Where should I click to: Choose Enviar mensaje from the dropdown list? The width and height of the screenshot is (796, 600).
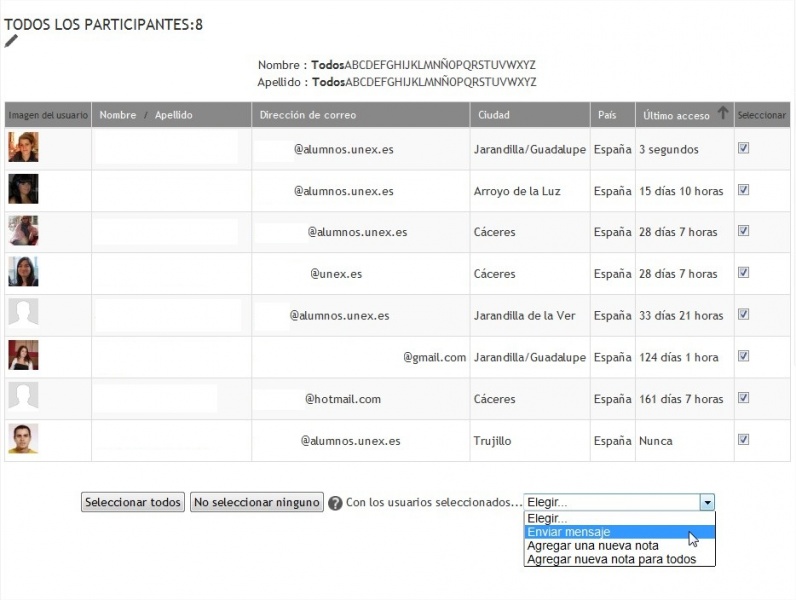tap(568, 532)
